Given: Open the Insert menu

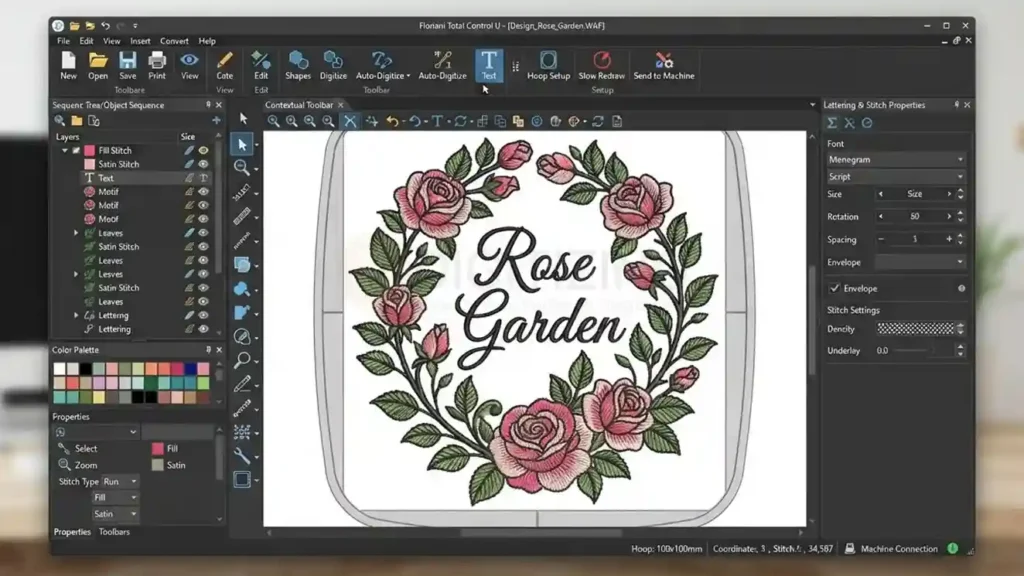Looking at the screenshot, I should tap(140, 40).
